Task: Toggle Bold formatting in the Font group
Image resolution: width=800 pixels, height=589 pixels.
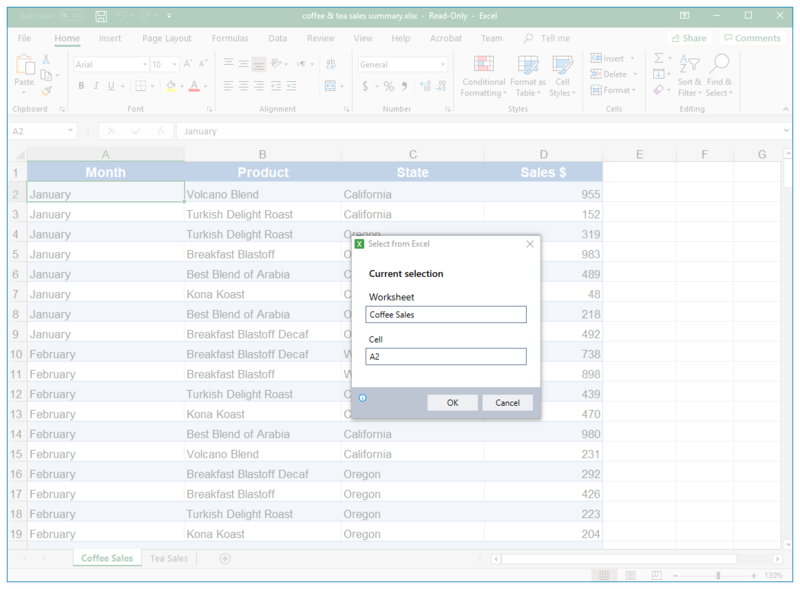Action: [80, 87]
